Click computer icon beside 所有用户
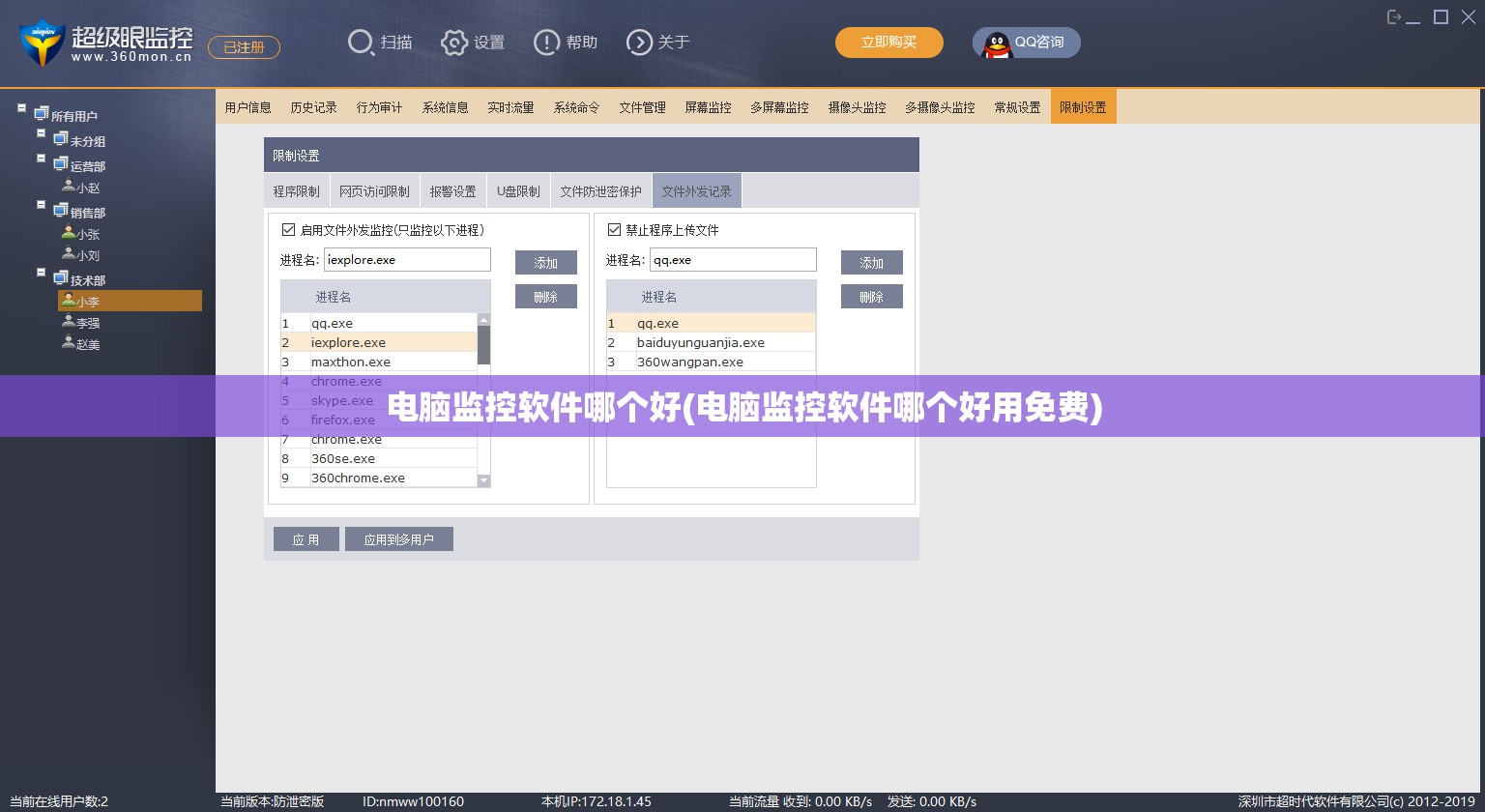Viewport: 1485px width, 812px height. pos(41,115)
